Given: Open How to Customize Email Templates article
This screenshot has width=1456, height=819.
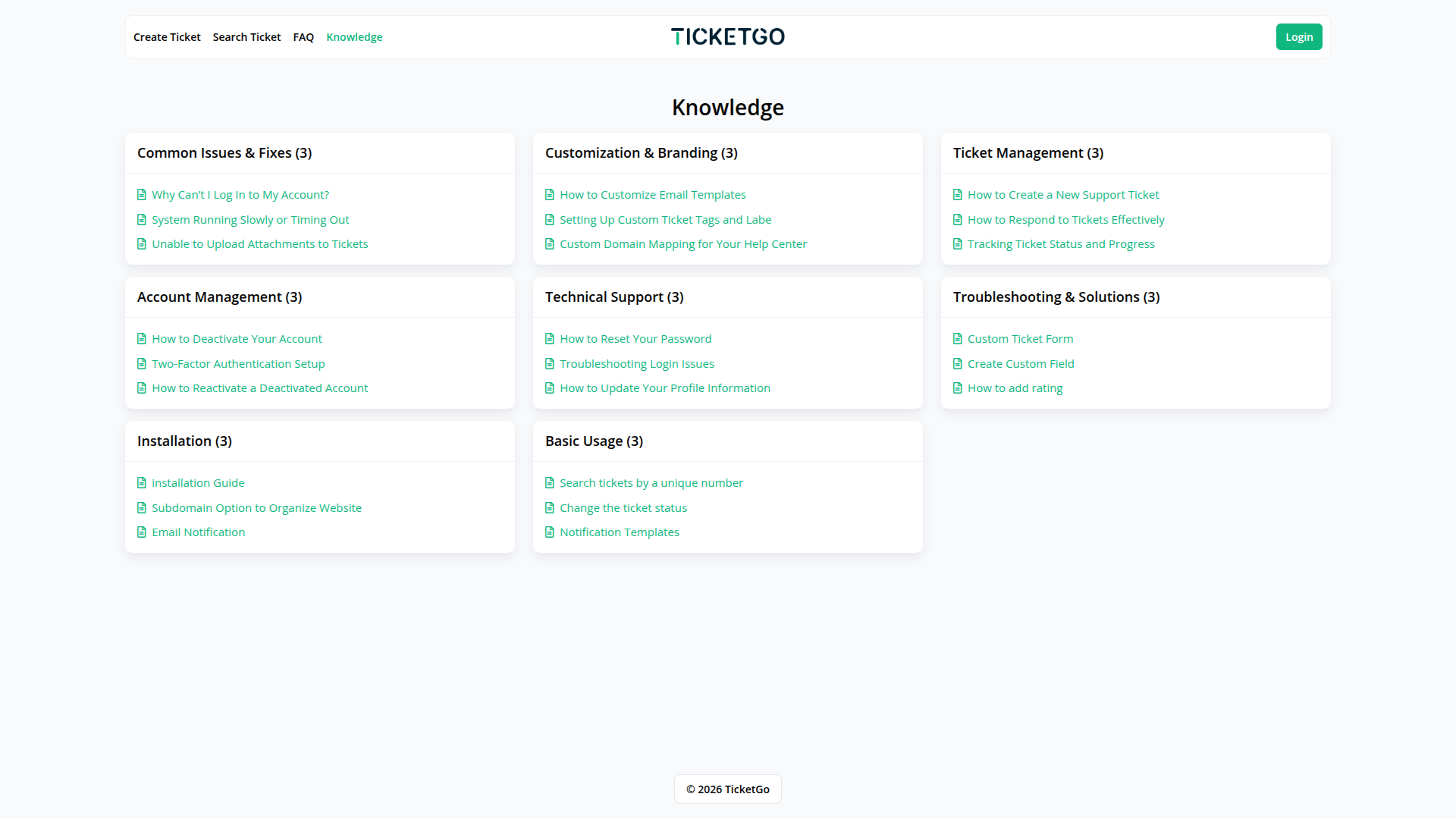Looking at the screenshot, I should point(653,195).
